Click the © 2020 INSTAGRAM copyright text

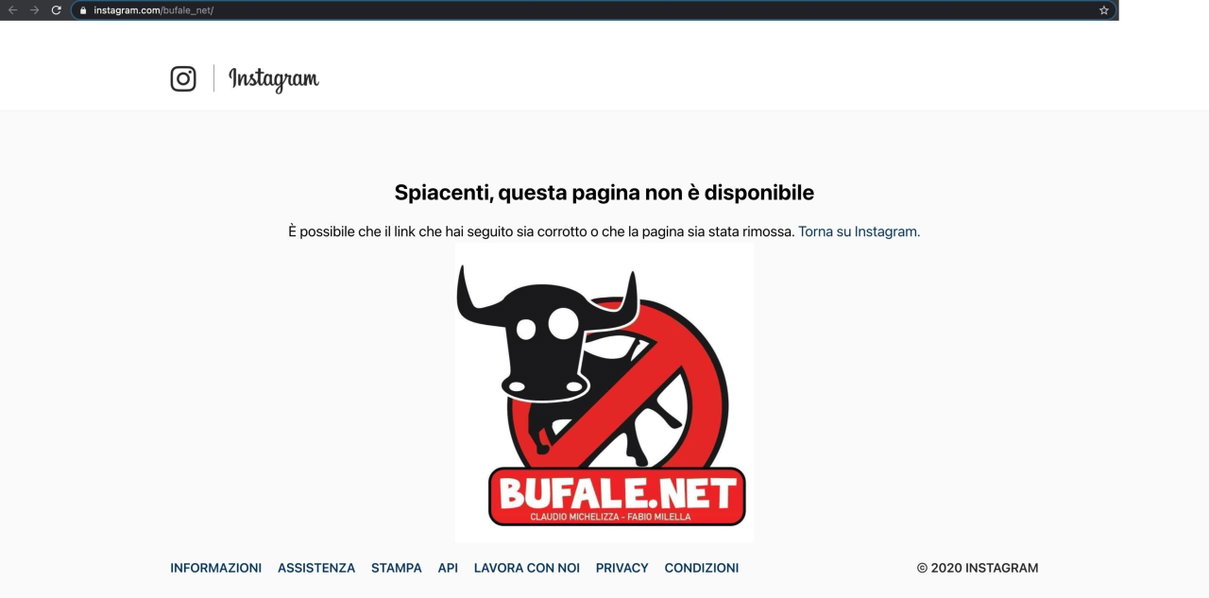pos(977,568)
